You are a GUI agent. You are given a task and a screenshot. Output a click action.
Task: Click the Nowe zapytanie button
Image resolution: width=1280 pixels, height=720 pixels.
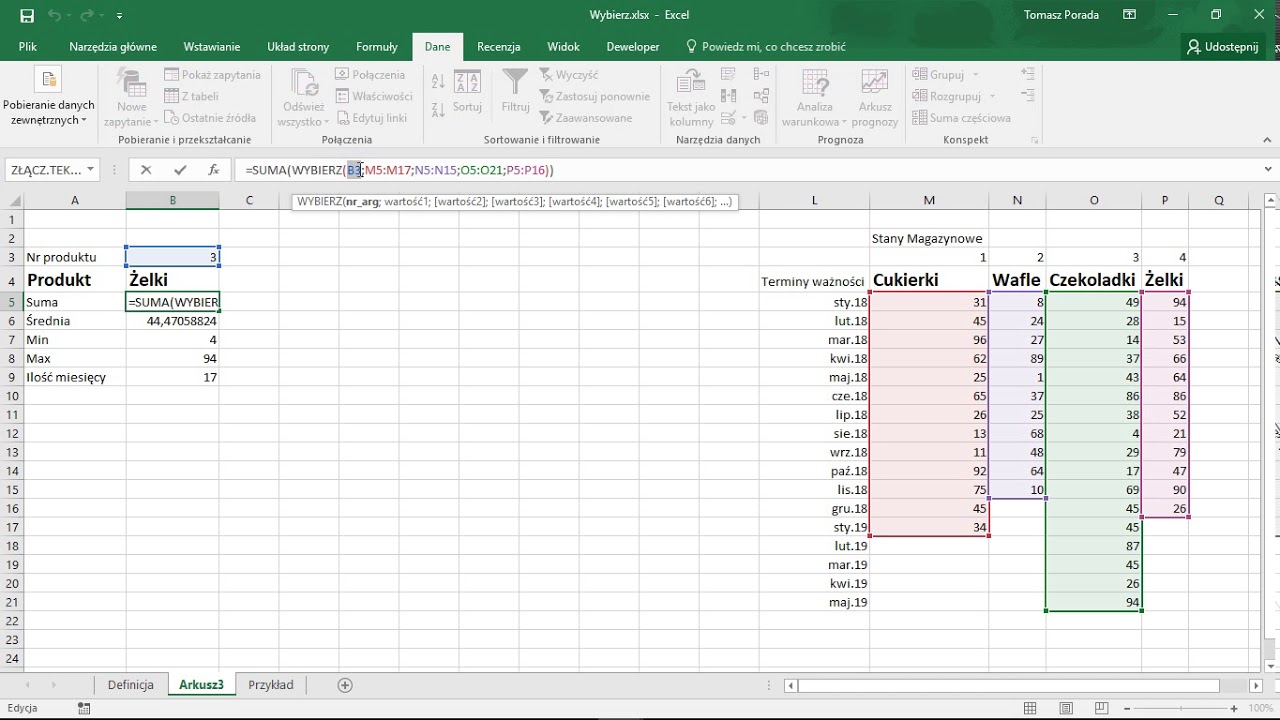click(x=132, y=97)
